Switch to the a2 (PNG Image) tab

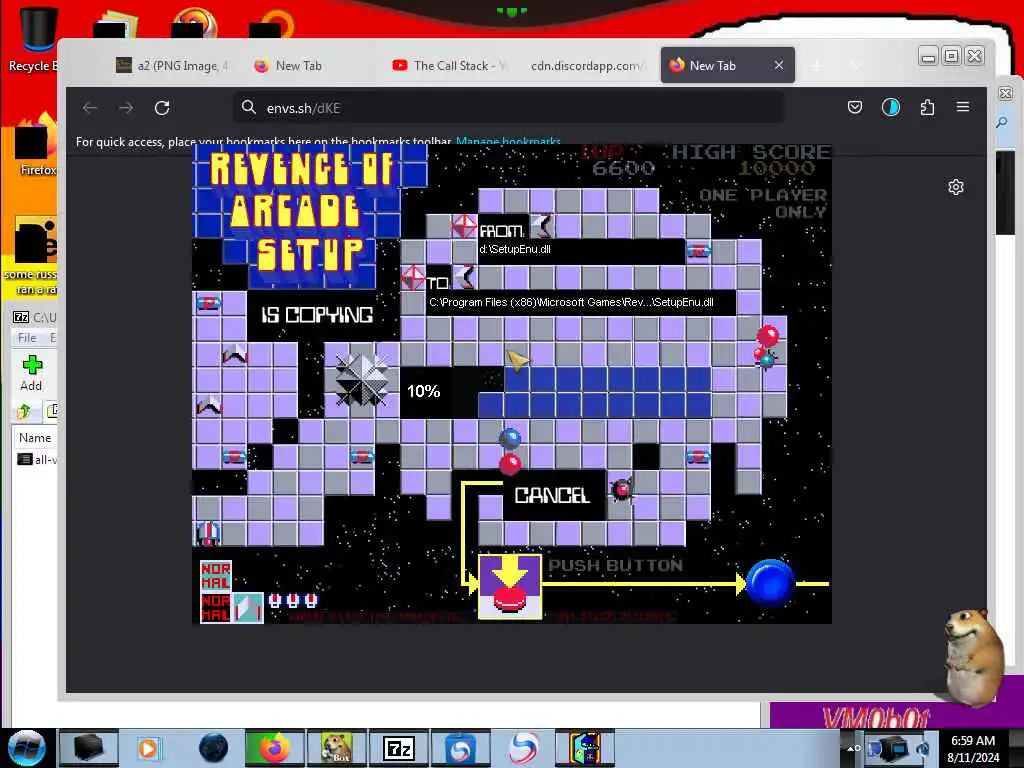click(173, 65)
